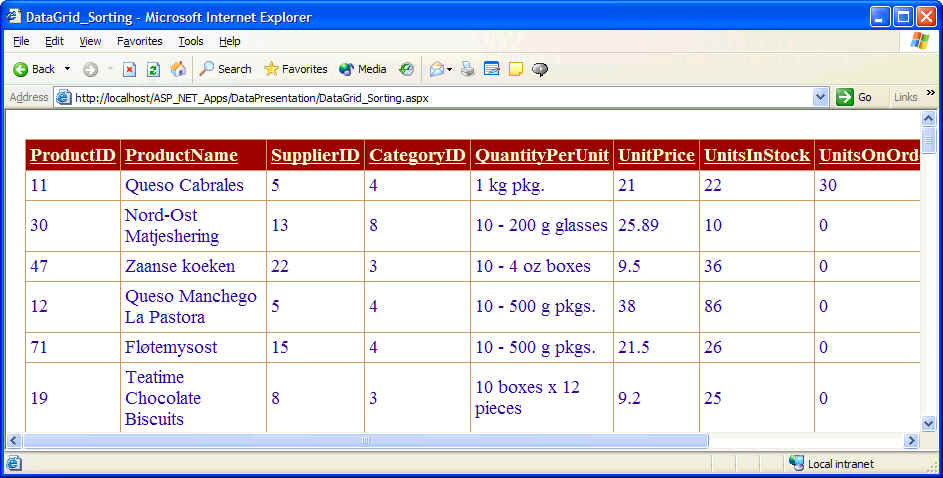Open the Mail button dropdown

449,69
